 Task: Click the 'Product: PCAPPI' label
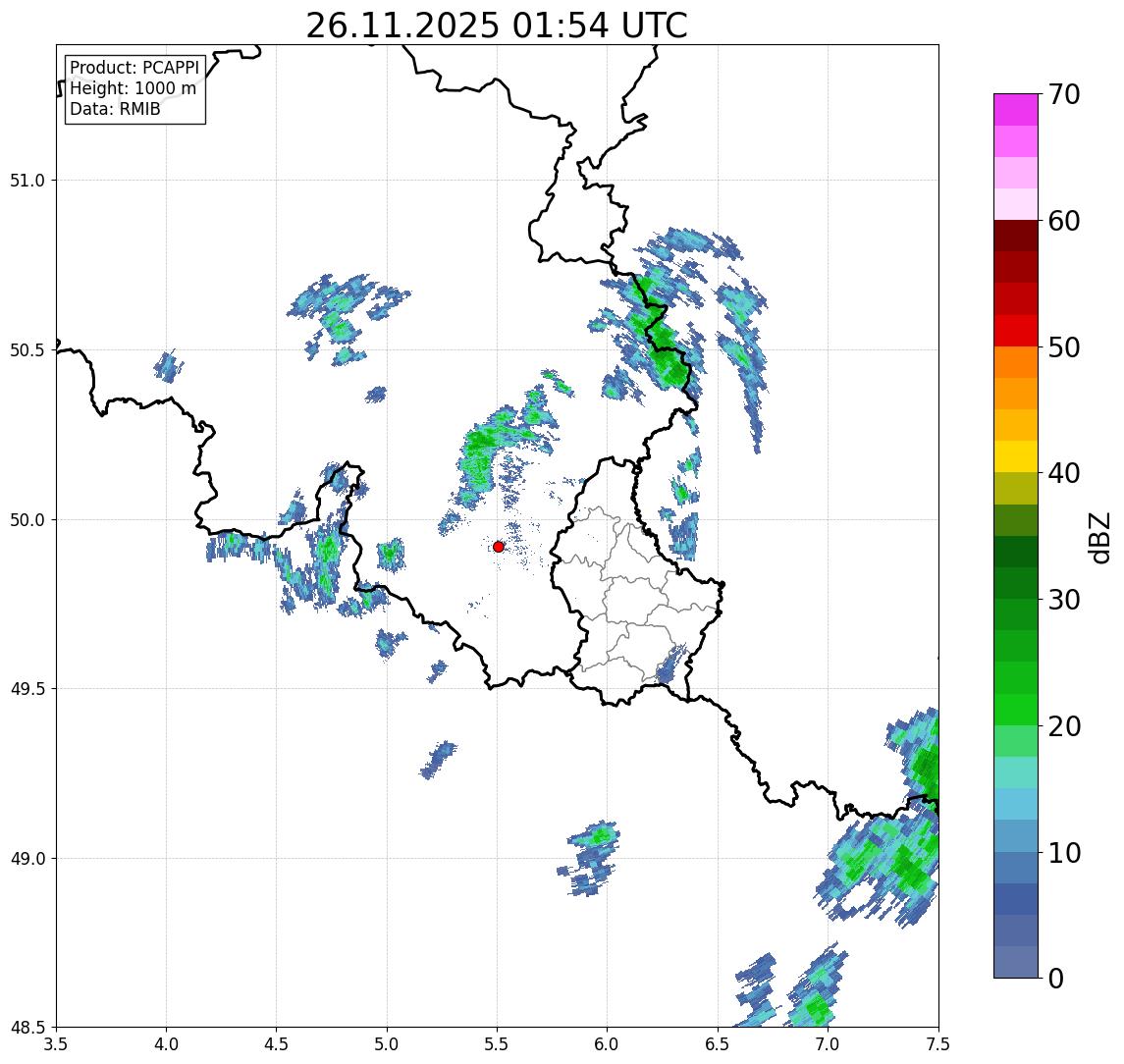point(134,68)
